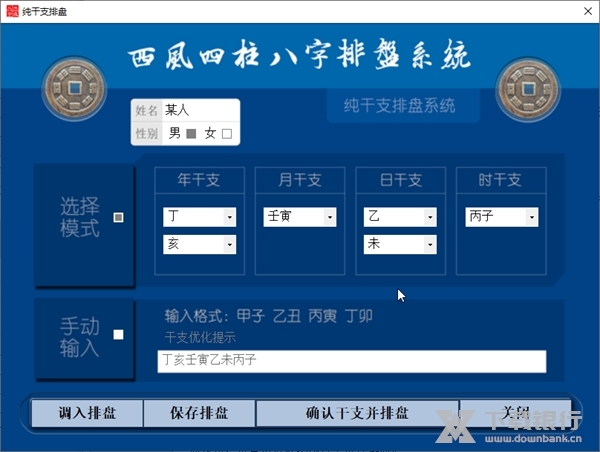Click the right ancient coin emblem
Image resolution: width=600 pixels, height=452 pixels.
pyautogui.click(x=528, y=89)
